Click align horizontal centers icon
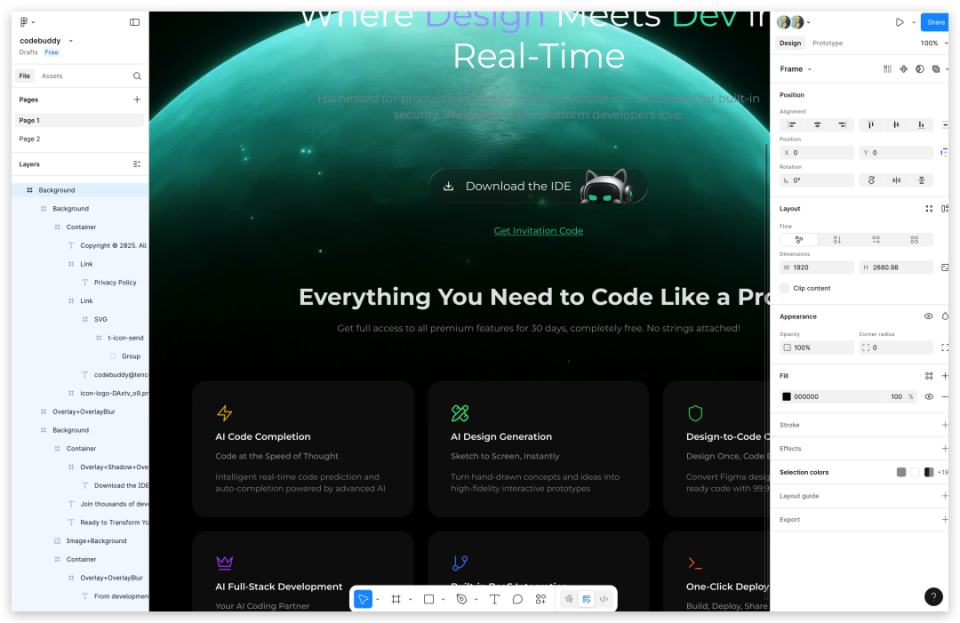 point(817,125)
